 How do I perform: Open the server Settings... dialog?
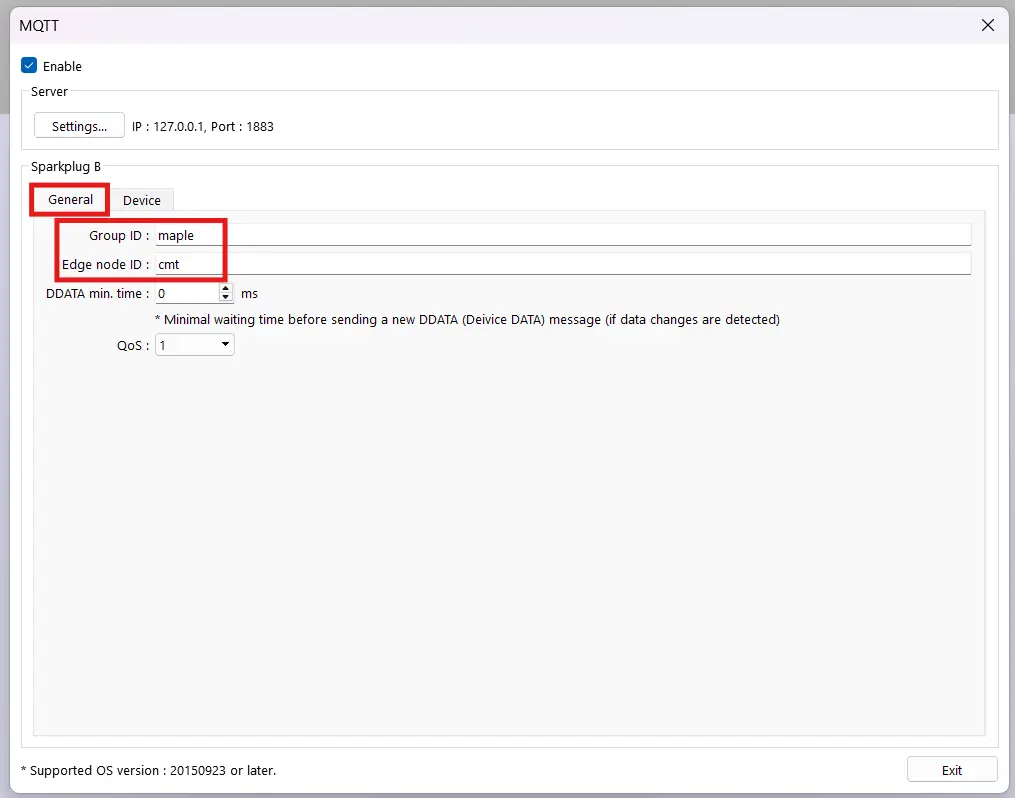tap(79, 127)
